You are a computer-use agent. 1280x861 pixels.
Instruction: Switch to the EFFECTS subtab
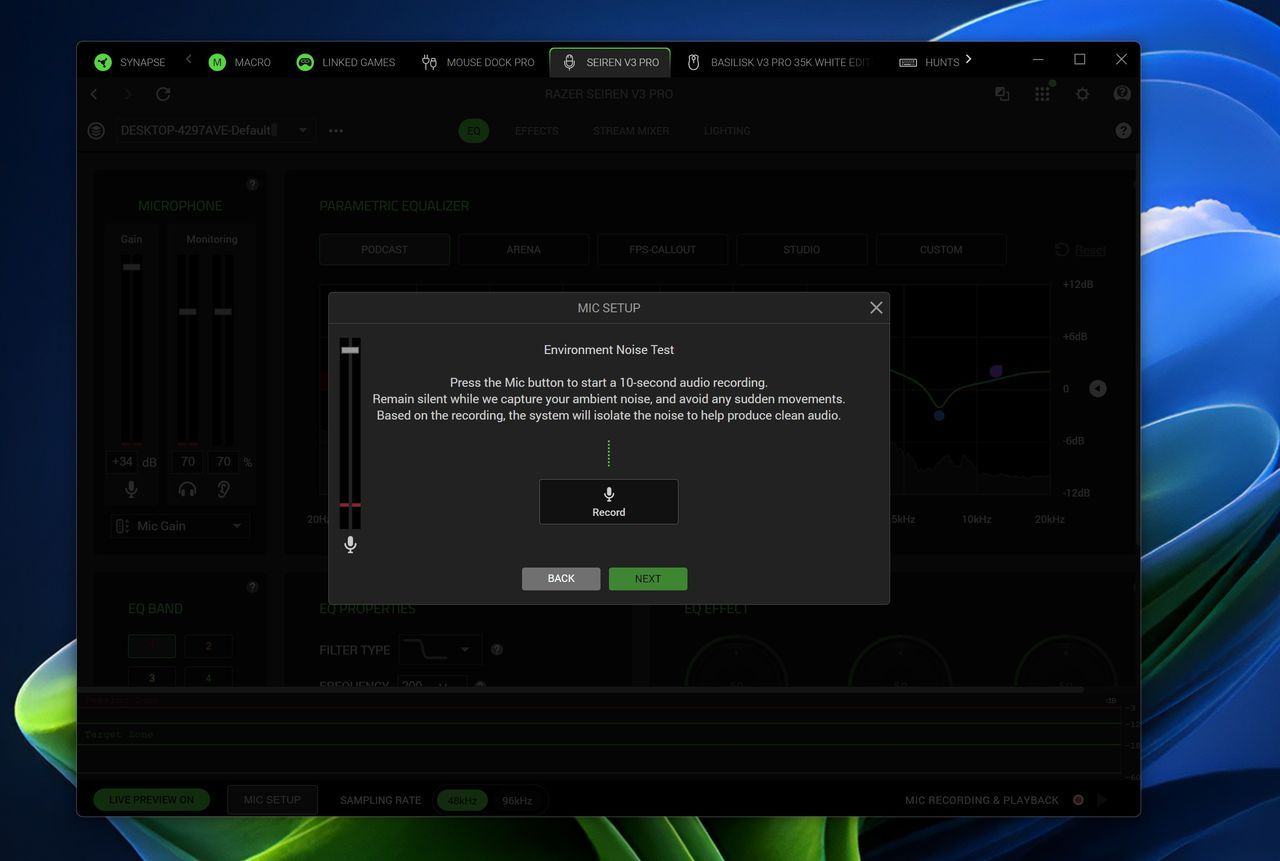click(537, 131)
